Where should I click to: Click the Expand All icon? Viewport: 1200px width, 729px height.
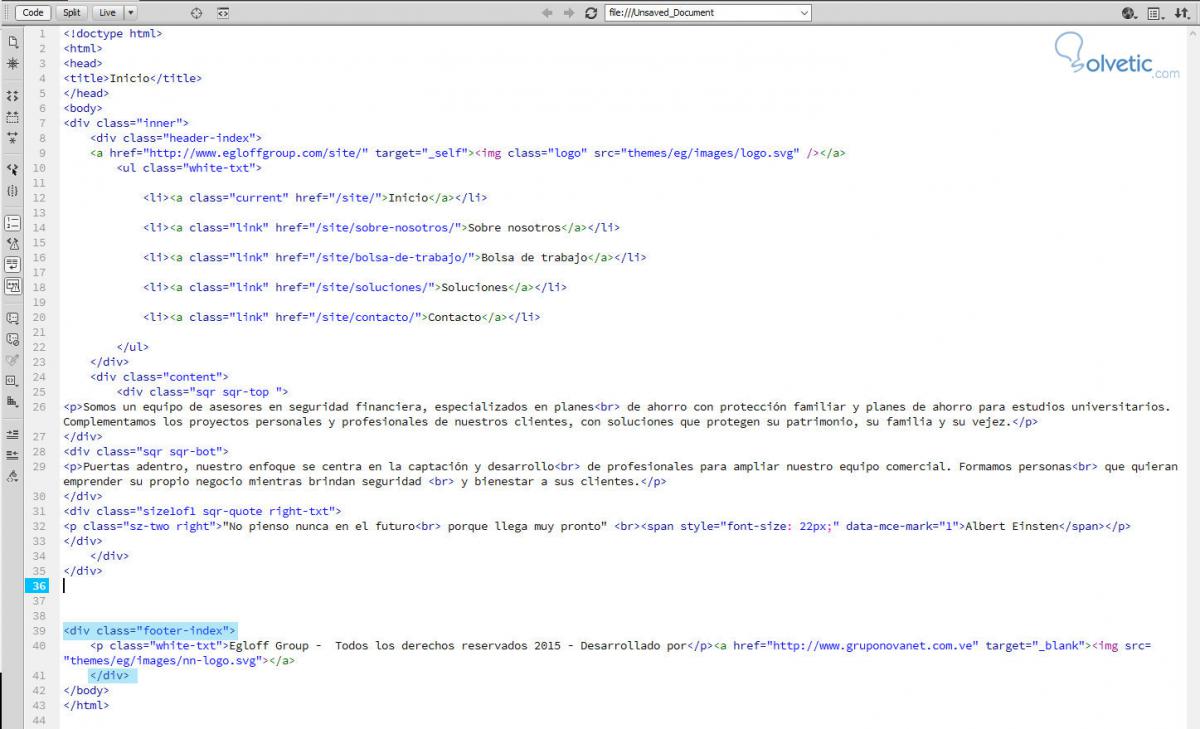[x=12, y=136]
